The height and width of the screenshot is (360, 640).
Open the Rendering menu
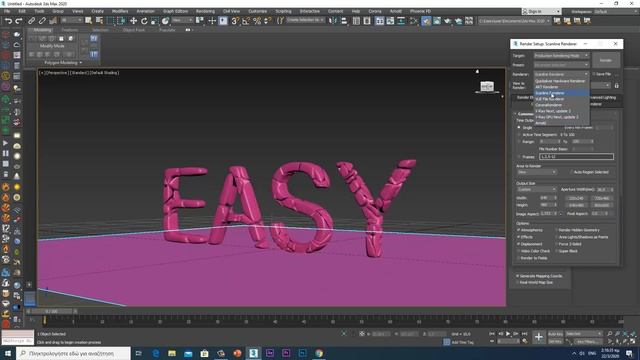[x=205, y=11]
